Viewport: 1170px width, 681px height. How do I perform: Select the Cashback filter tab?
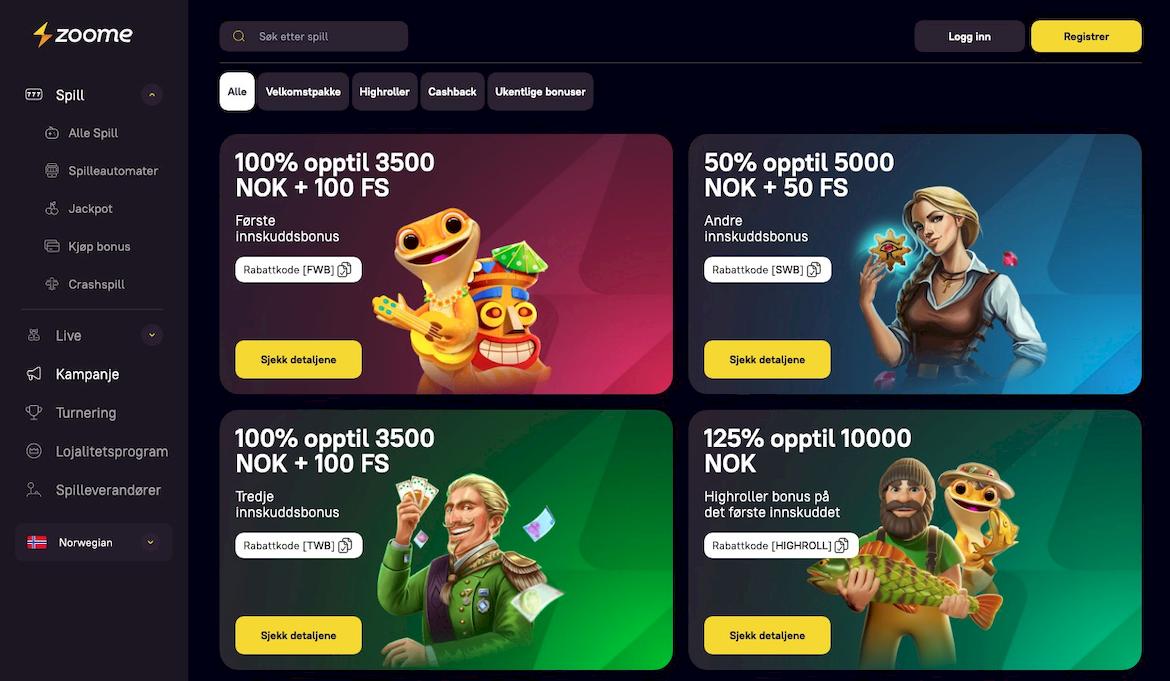pyautogui.click(x=452, y=92)
